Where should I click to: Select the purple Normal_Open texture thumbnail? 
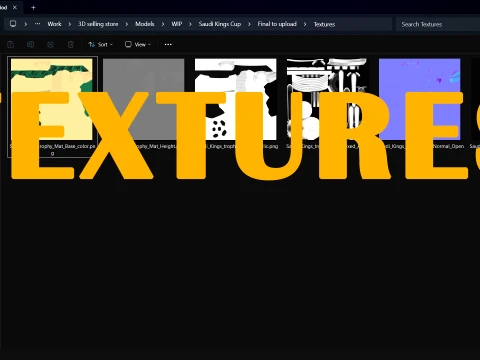(x=420, y=99)
